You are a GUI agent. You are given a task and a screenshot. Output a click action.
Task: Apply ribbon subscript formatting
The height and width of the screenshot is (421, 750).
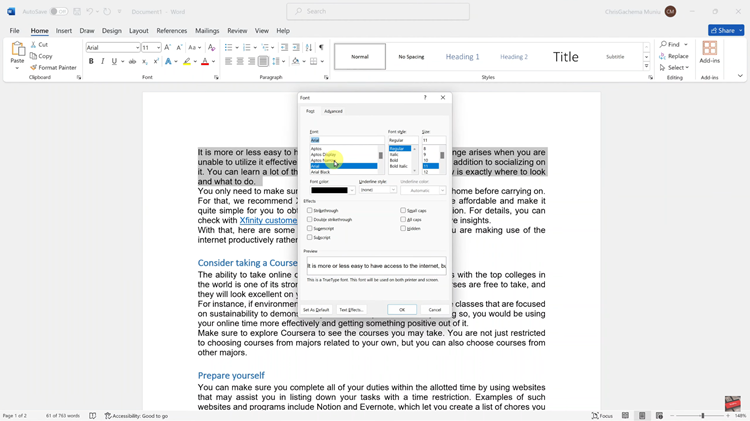(144, 61)
